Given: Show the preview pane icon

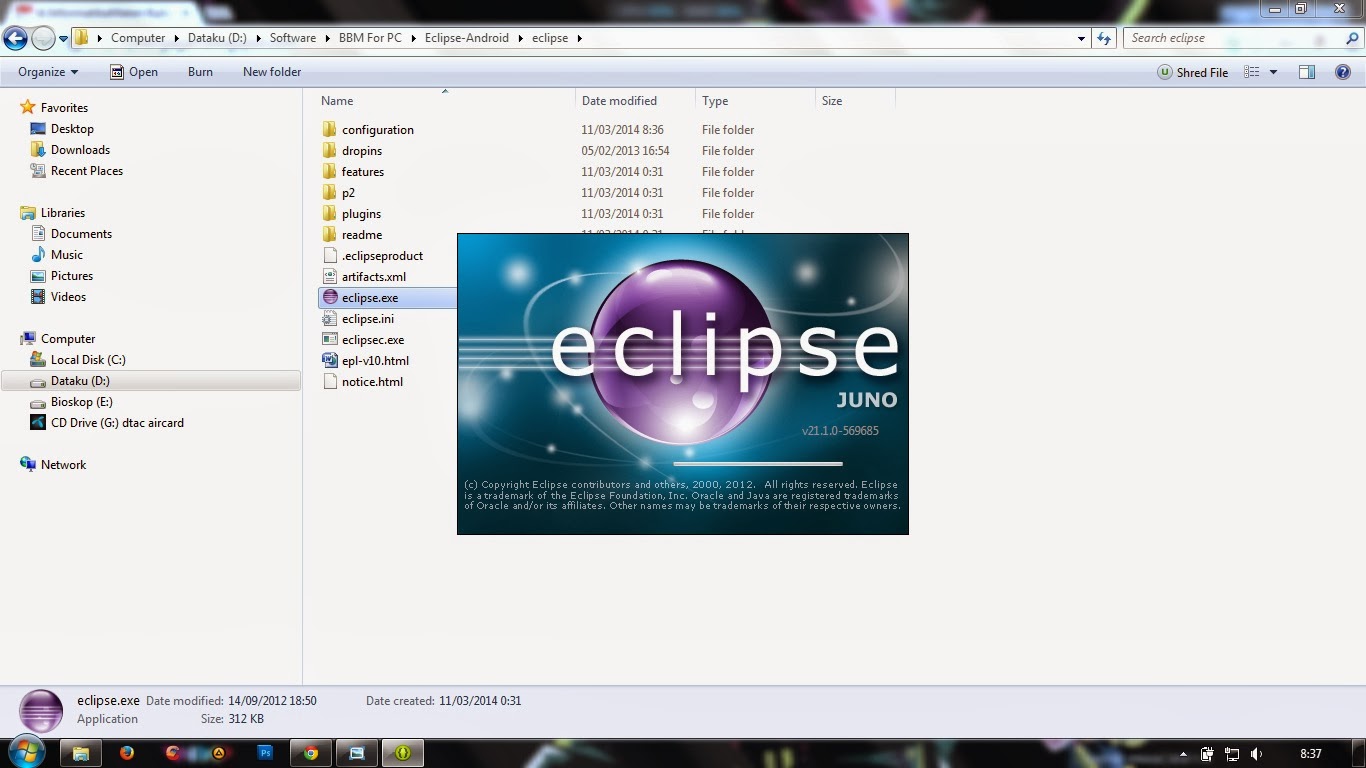Looking at the screenshot, I should click(x=1307, y=71).
